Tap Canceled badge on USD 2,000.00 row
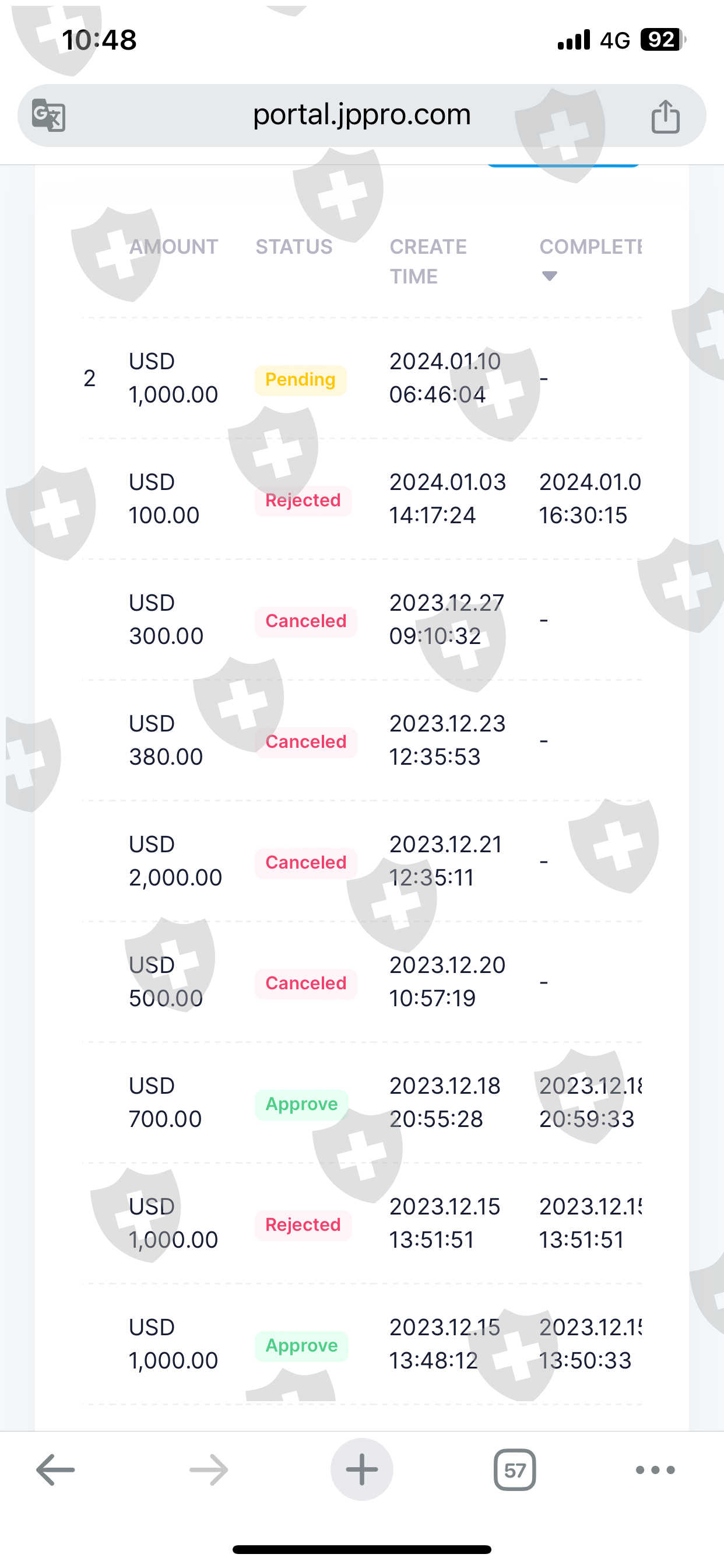This screenshot has height=1568, width=724. pos(305,863)
